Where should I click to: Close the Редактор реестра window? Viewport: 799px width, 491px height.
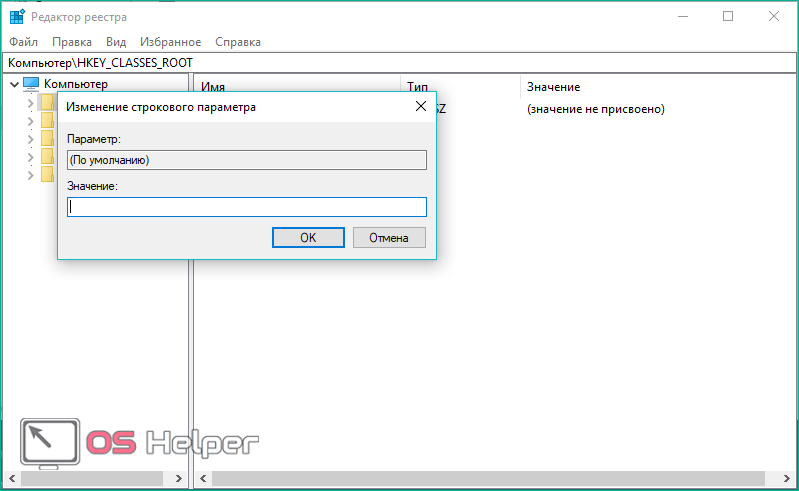pyautogui.click(x=774, y=16)
